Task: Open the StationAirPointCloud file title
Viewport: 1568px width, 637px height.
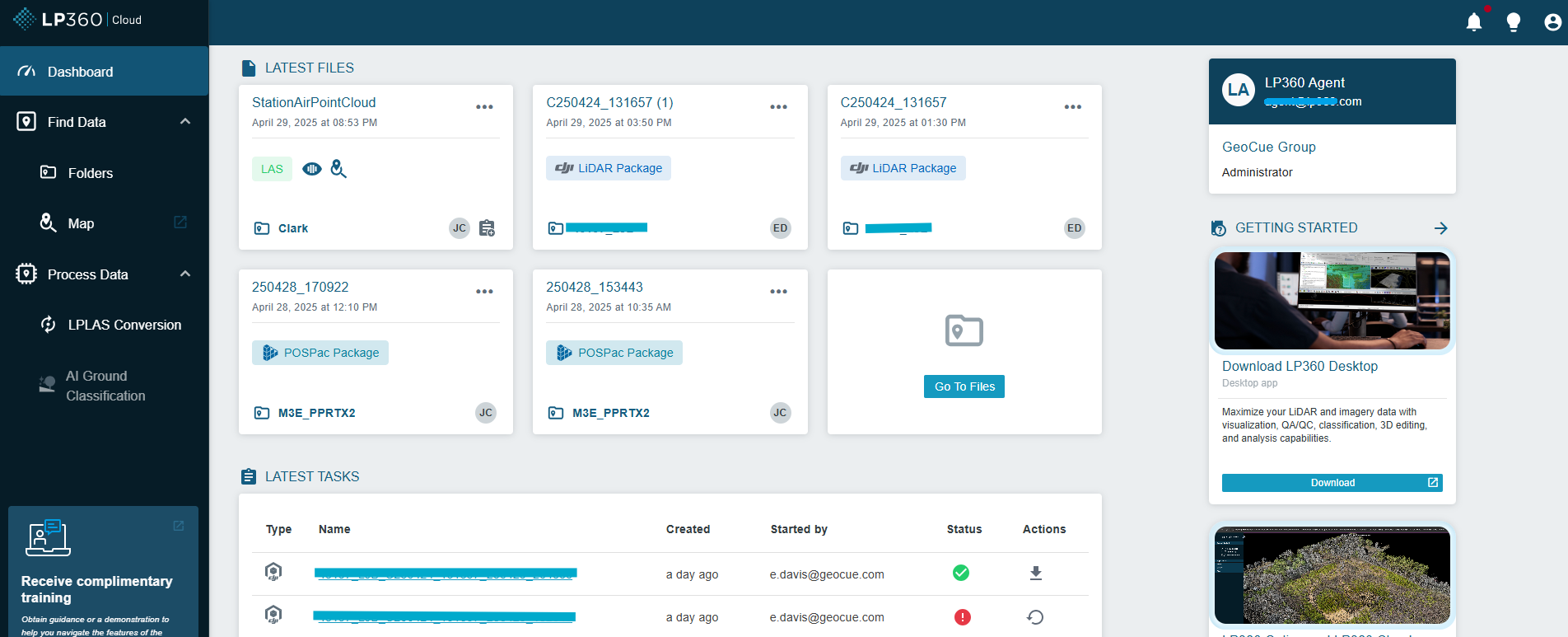Action: tap(314, 102)
